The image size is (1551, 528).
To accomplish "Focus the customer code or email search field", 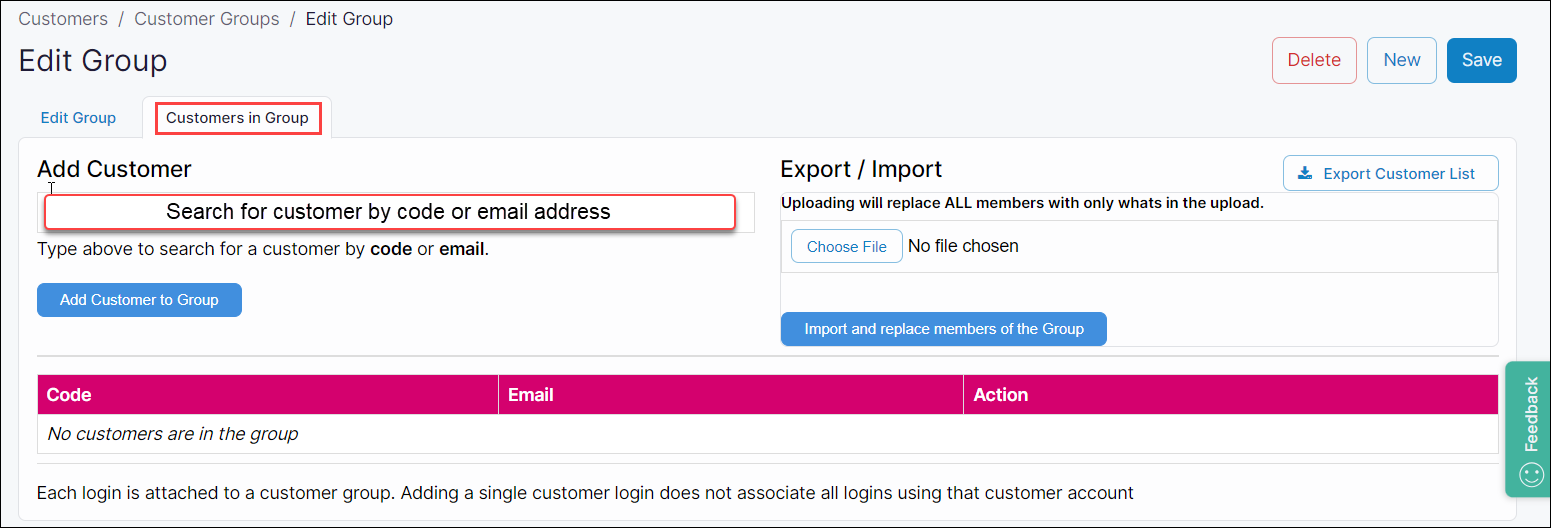I will pos(390,212).
